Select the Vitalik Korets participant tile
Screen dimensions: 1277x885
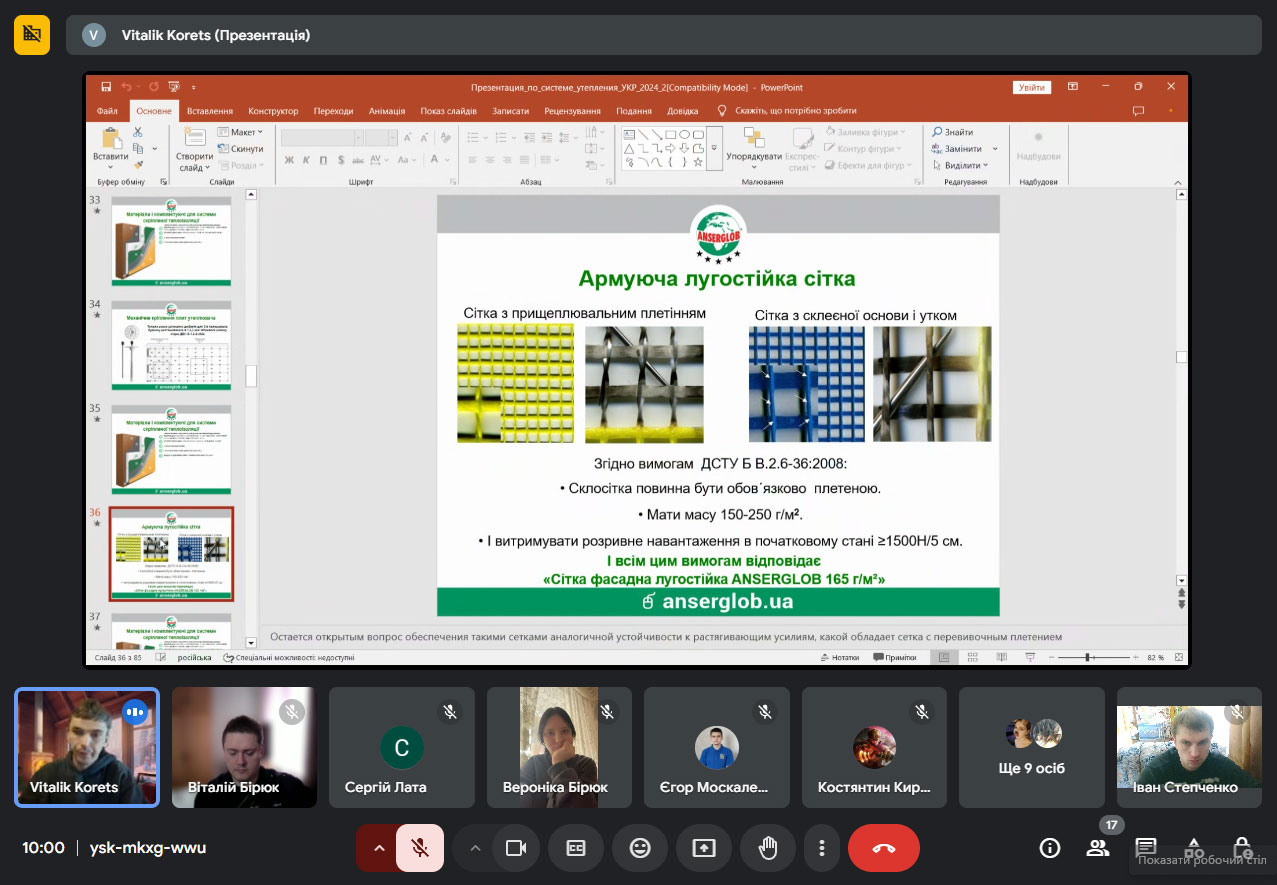(87, 747)
